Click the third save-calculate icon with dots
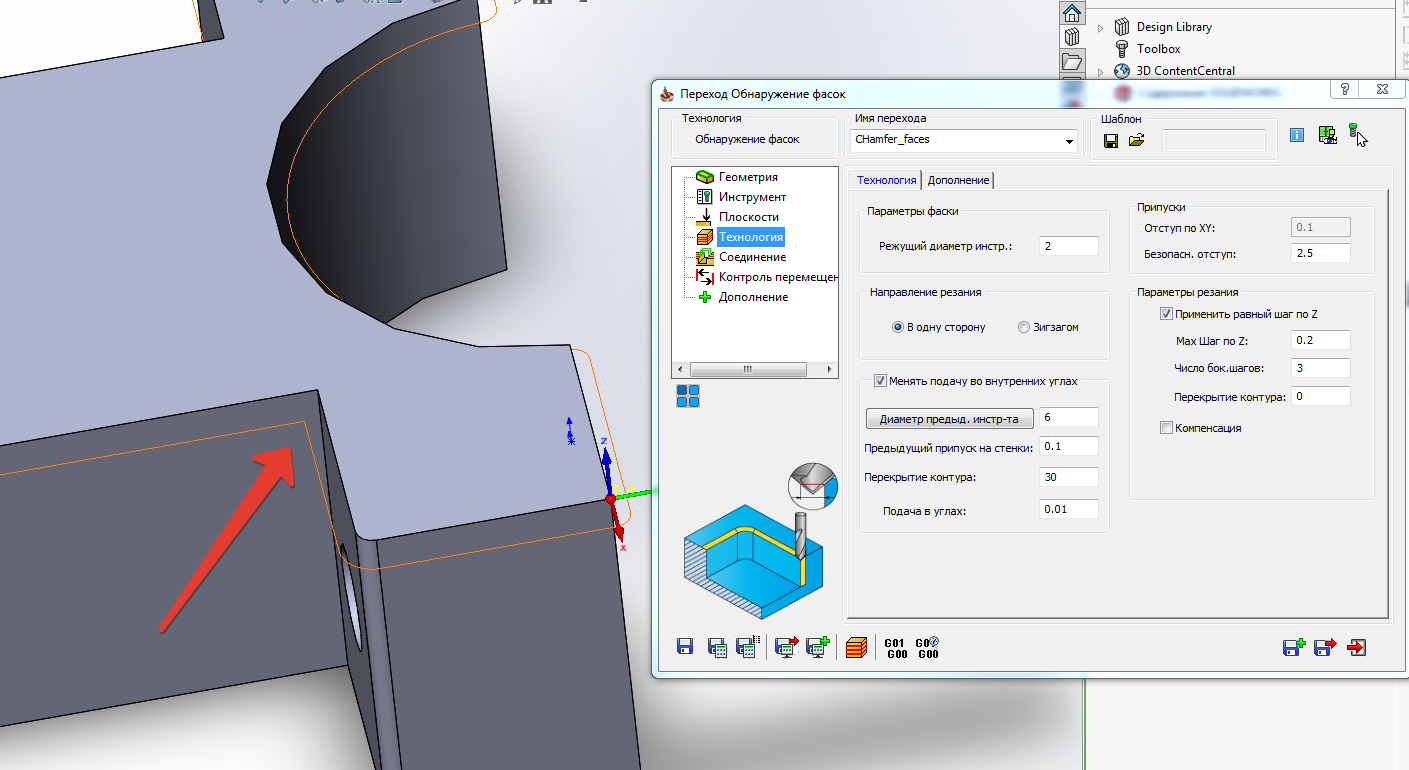The image size is (1409, 770). coord(747,647)
